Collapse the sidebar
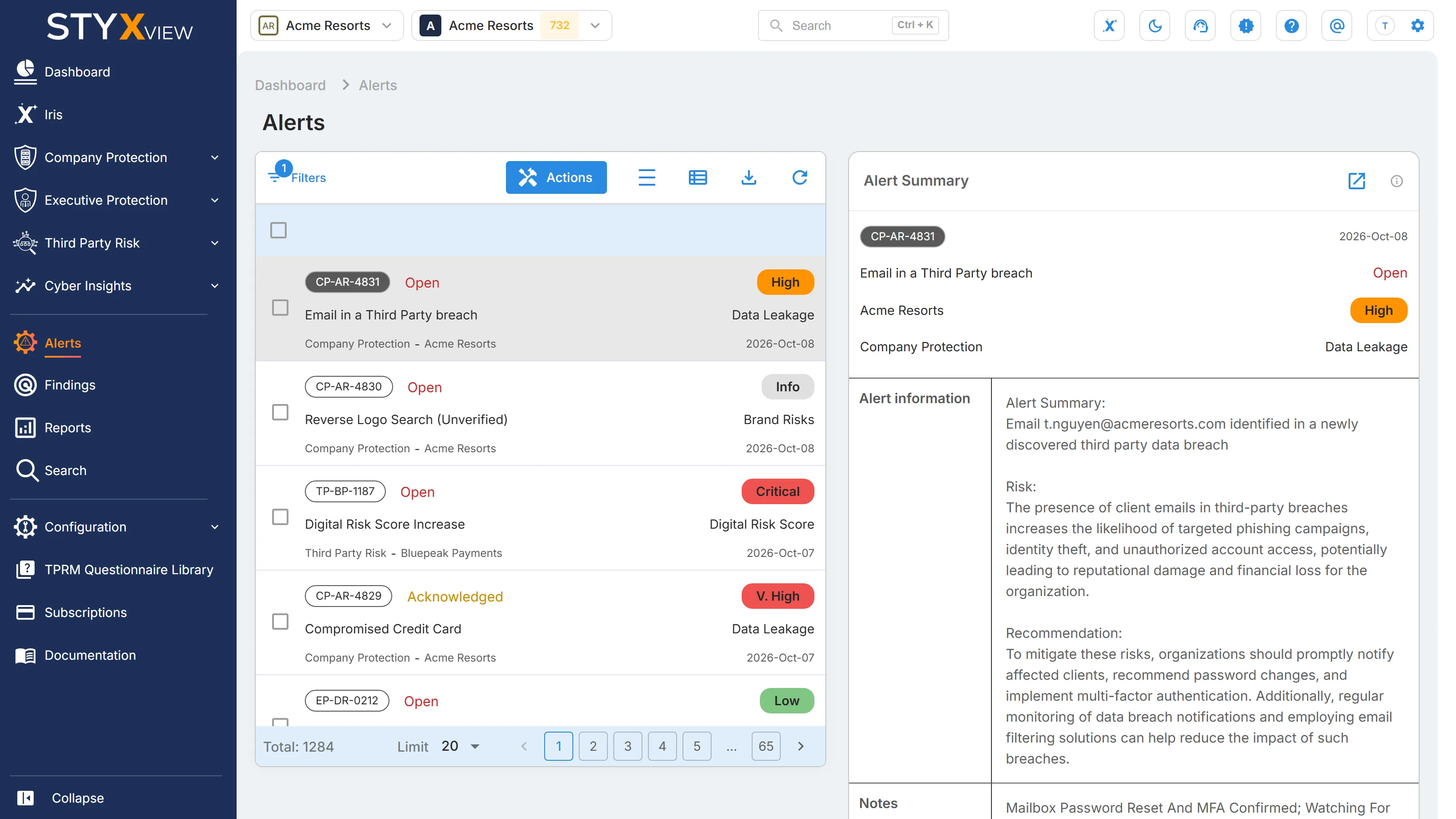Image resolution: width=1456 pixels, height=819 pixels. pyautogui.click(x=61, y=798)
